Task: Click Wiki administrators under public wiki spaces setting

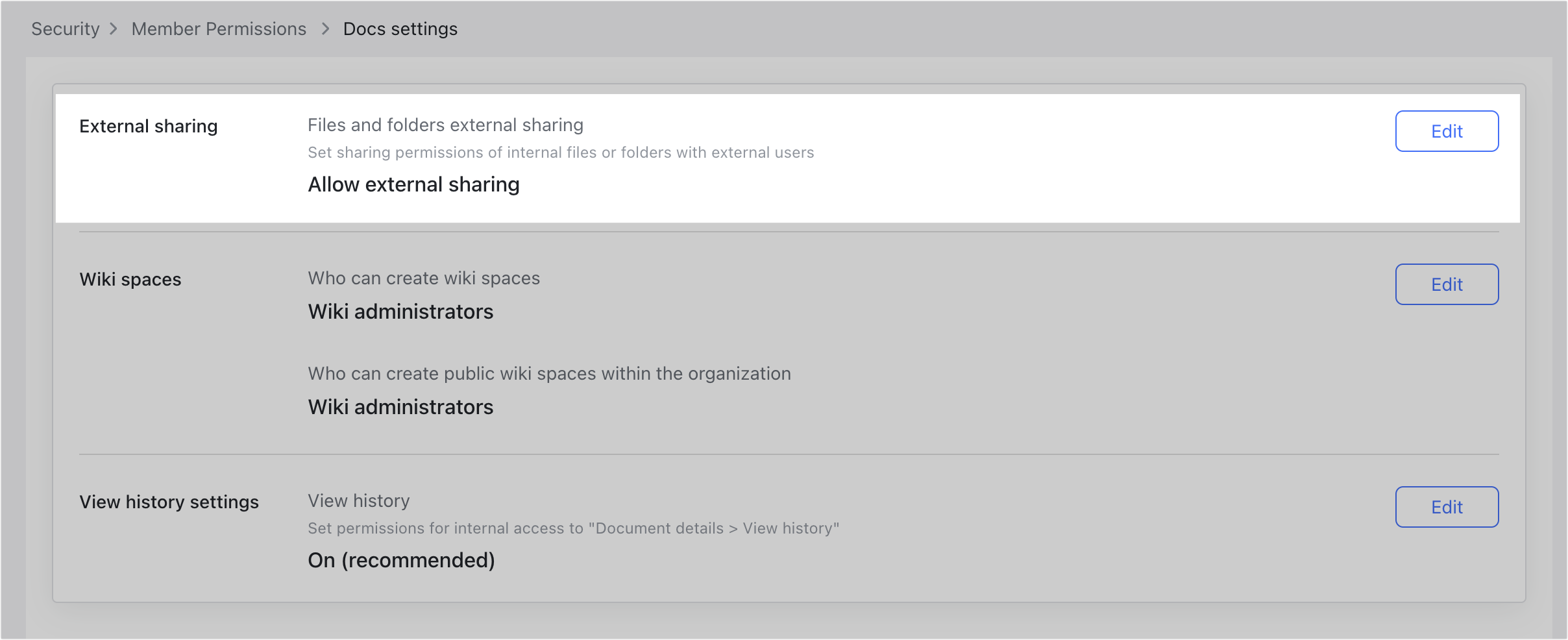Action: coord(400,407)
